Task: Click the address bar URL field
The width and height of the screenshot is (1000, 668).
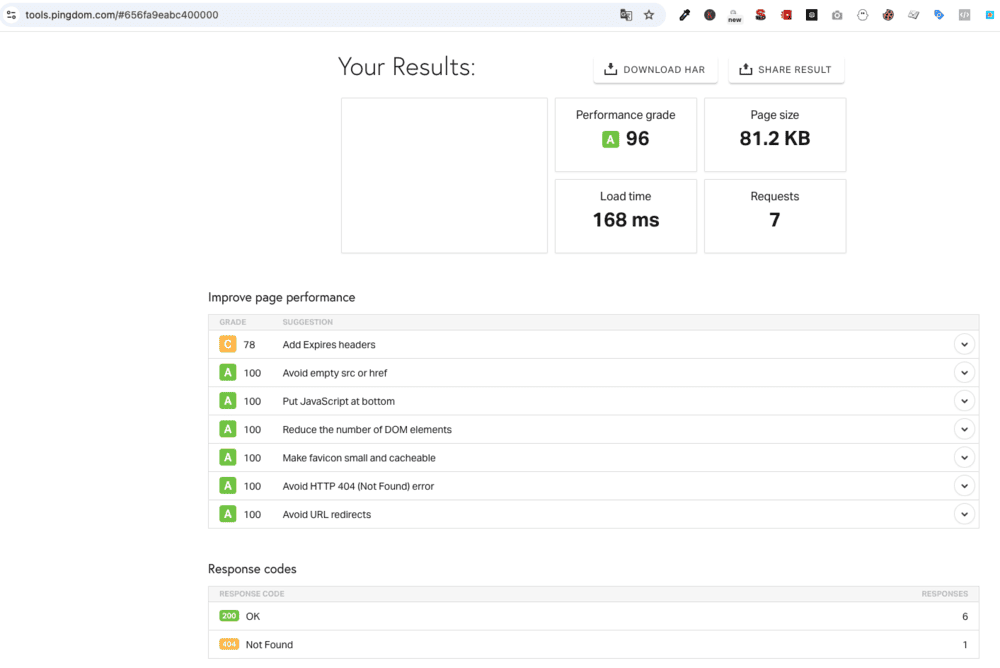Action: 300,15
